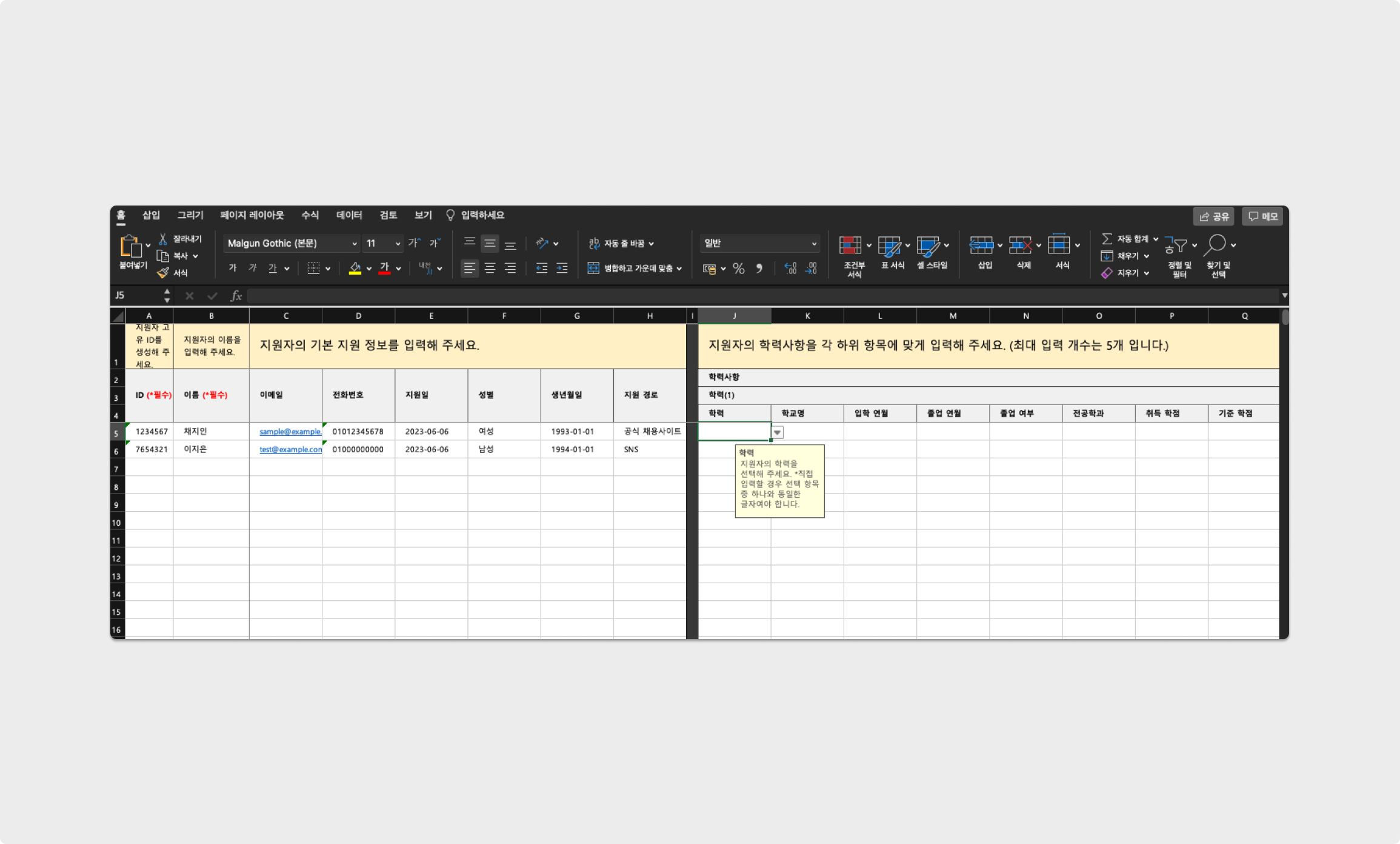Toggle underline formatting

coord(273,268)
